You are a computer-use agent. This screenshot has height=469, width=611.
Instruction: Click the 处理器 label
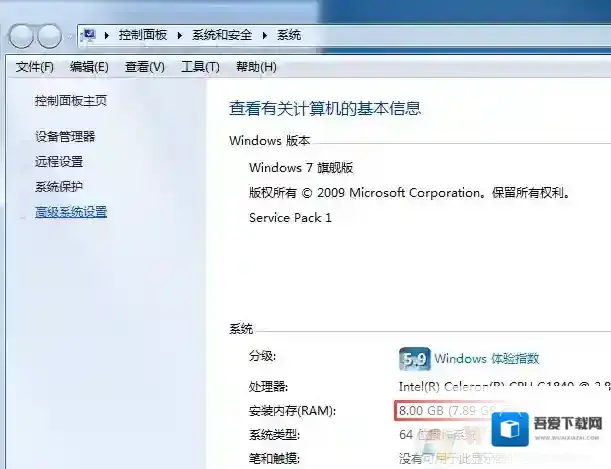(x=268, y=386)
